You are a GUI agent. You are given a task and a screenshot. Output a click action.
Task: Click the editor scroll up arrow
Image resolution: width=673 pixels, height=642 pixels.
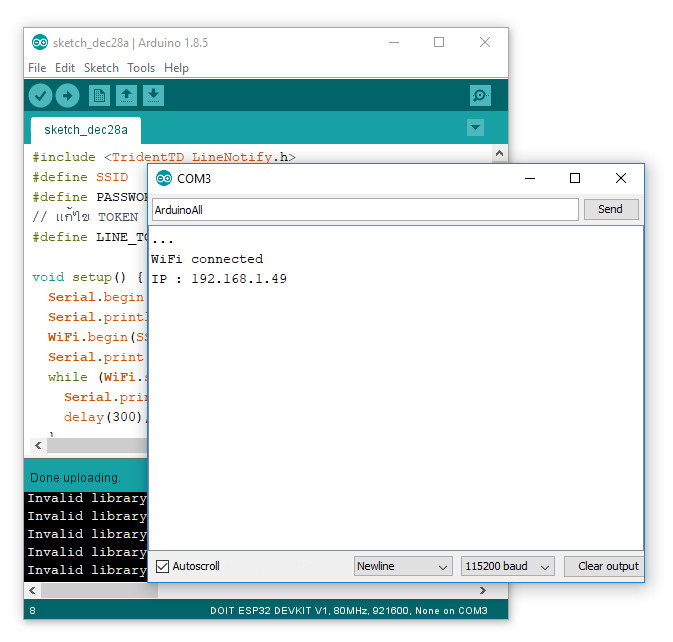tap(499, 153)
